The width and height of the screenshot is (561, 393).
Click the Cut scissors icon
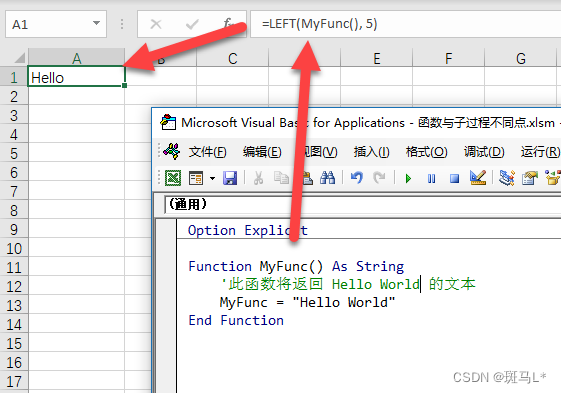258,178
